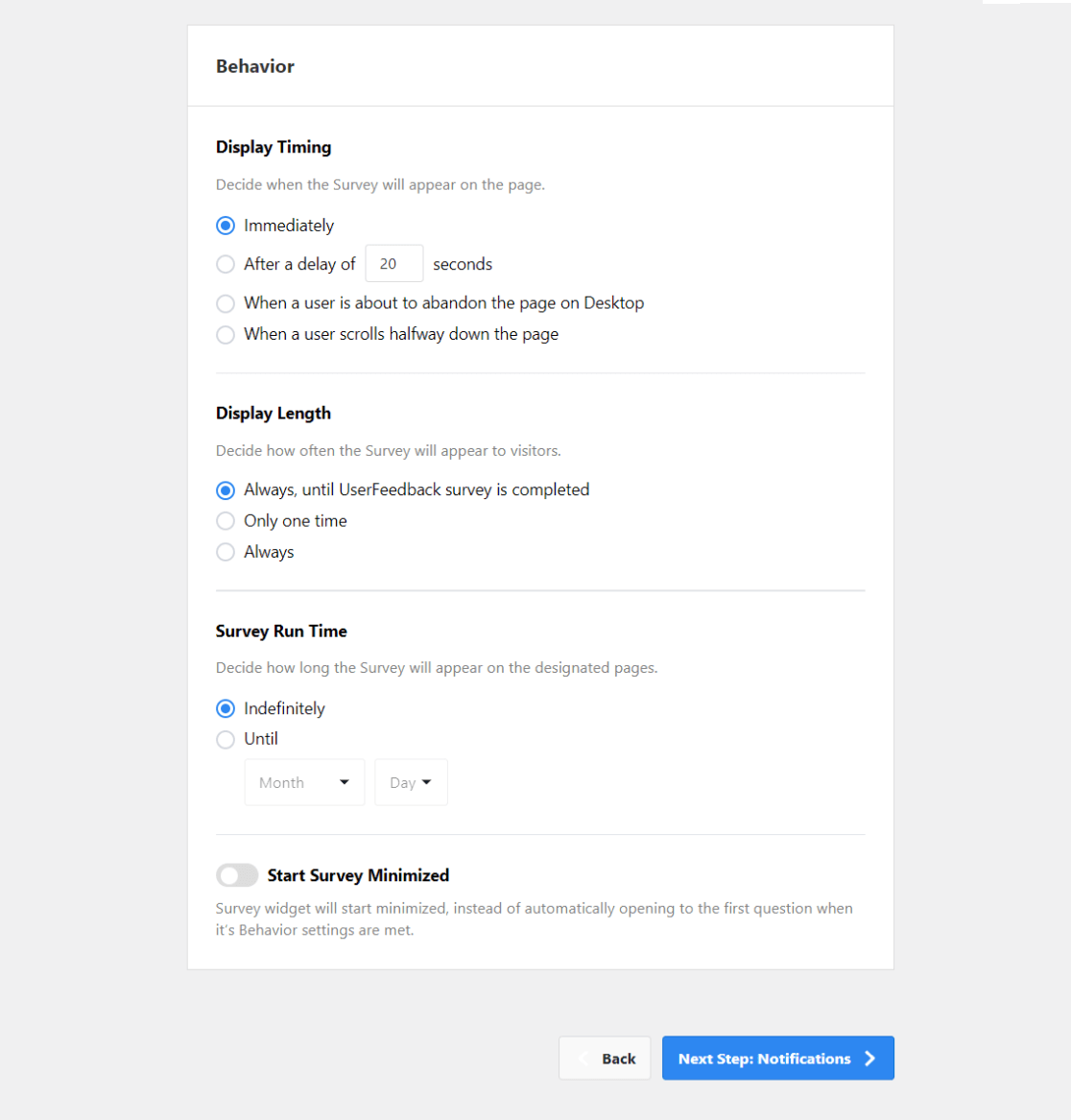This screenshot has height=1120, width=1071.
Task: Click the 'Next Step: Notifications' button
Action: pyautogui.click(x=777, y=1058)
